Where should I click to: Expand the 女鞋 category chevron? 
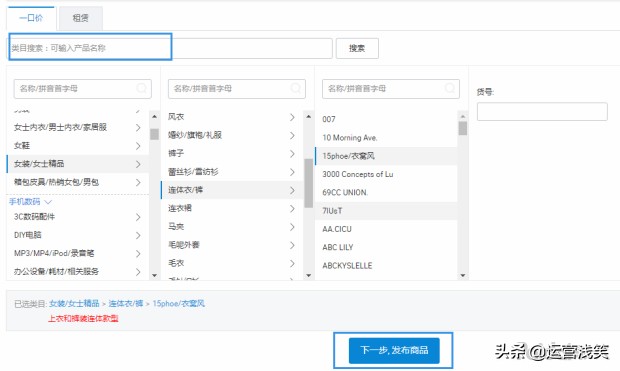(138, 146)
